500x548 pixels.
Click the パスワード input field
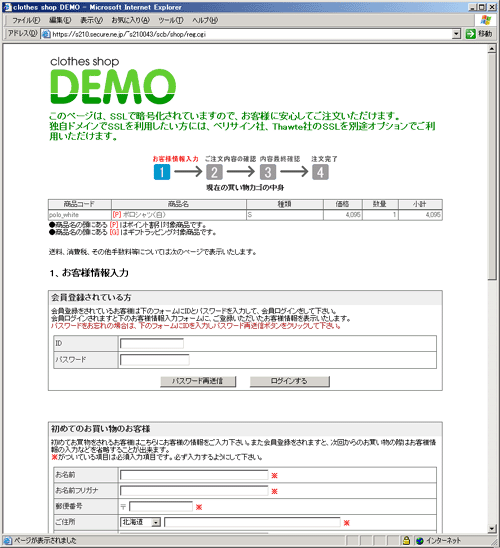click(x=154, y=360)
